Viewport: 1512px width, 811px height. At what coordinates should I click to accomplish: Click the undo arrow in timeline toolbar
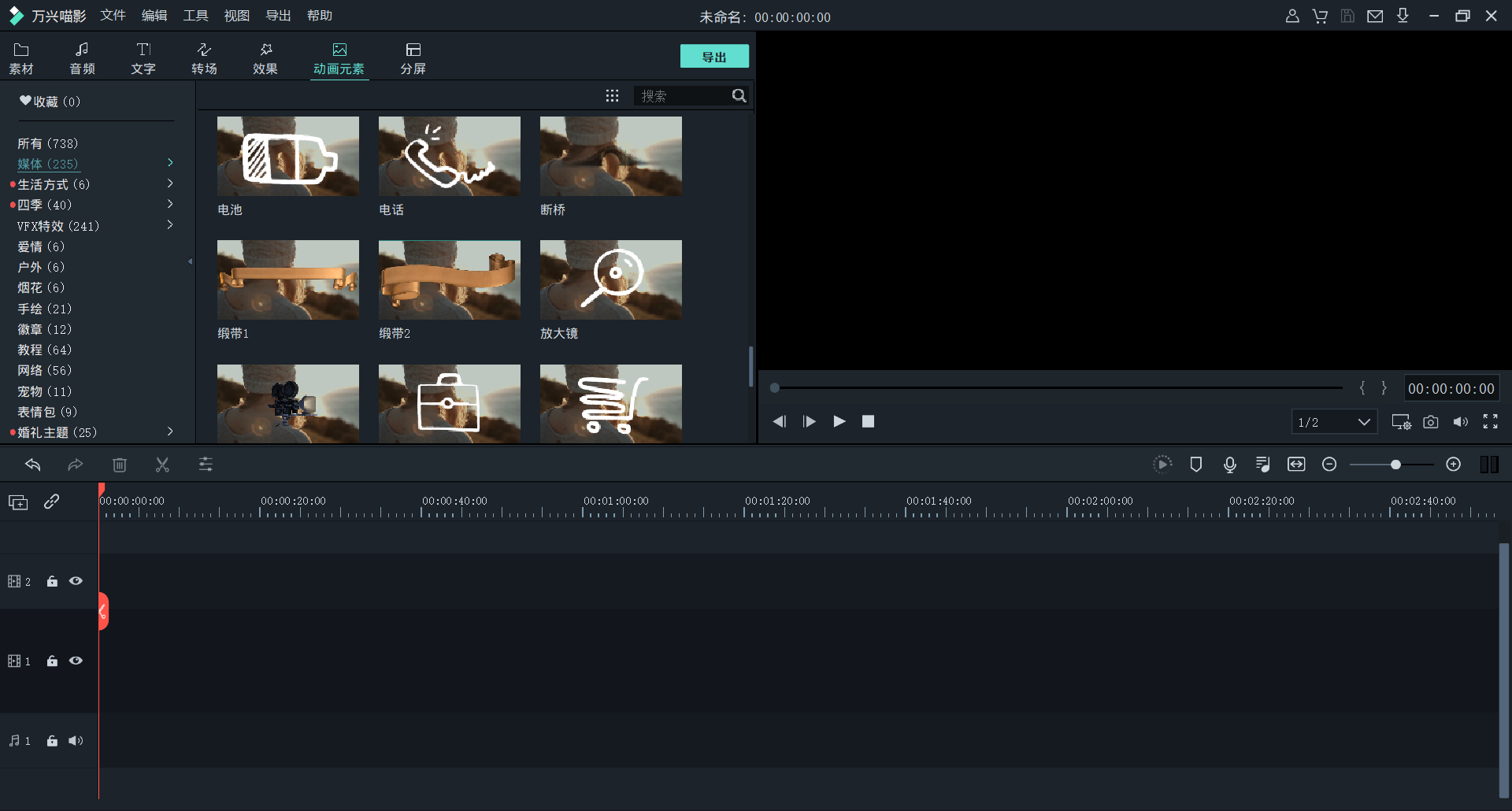pos(33,465)
